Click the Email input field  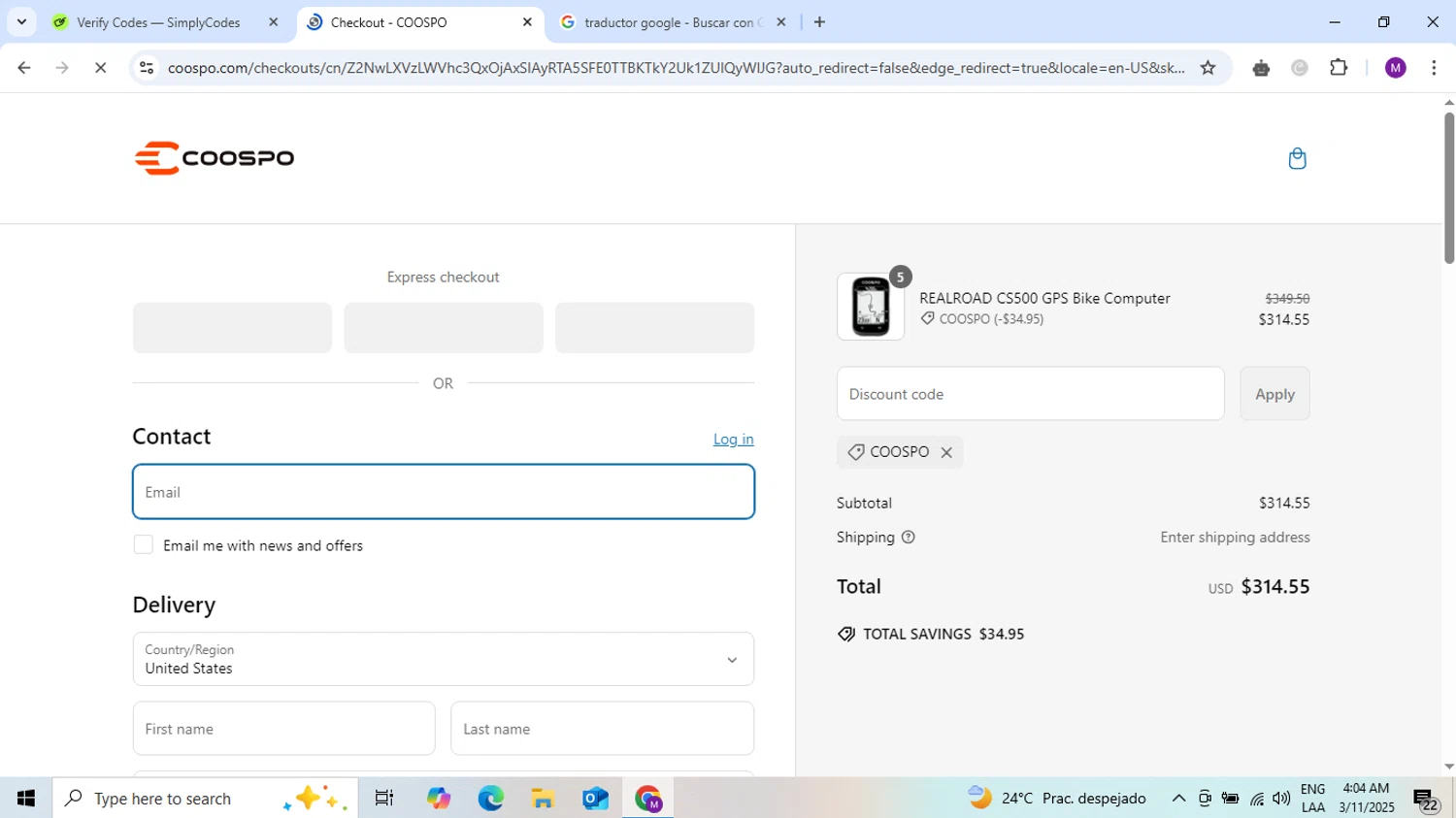444,492
